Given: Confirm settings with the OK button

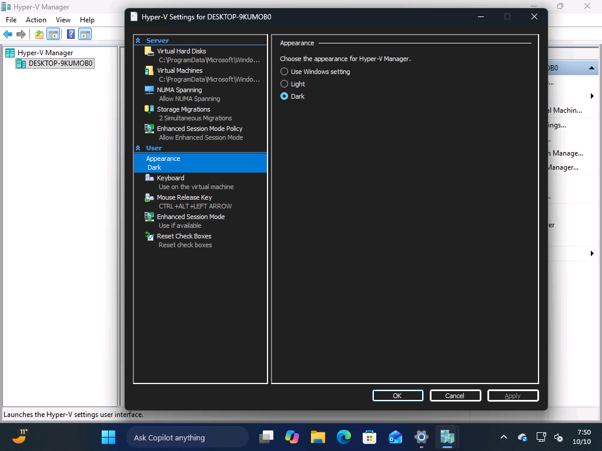Looking at the screenshot, I should (398, 396).
